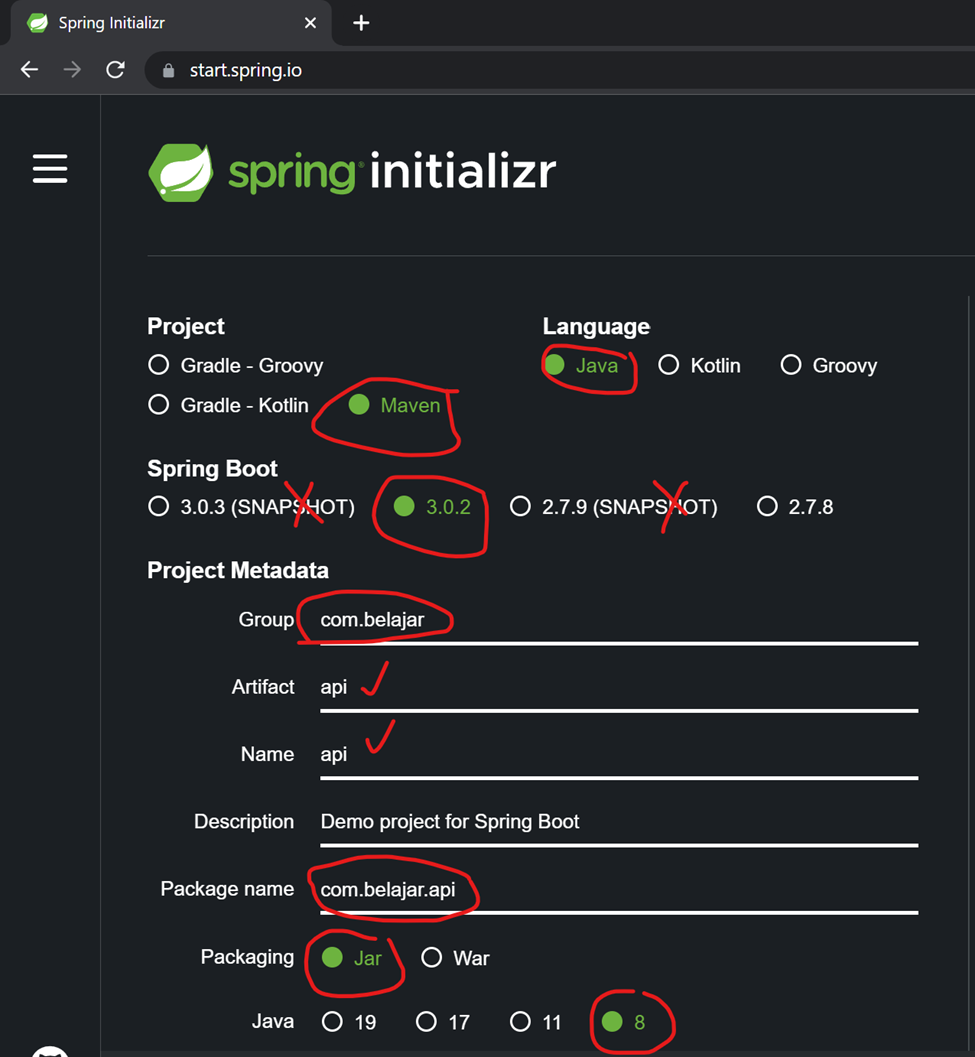This screenshot has width=975, height=1057.
Task: Click the browser back arrow
Action: pos(29,69)
